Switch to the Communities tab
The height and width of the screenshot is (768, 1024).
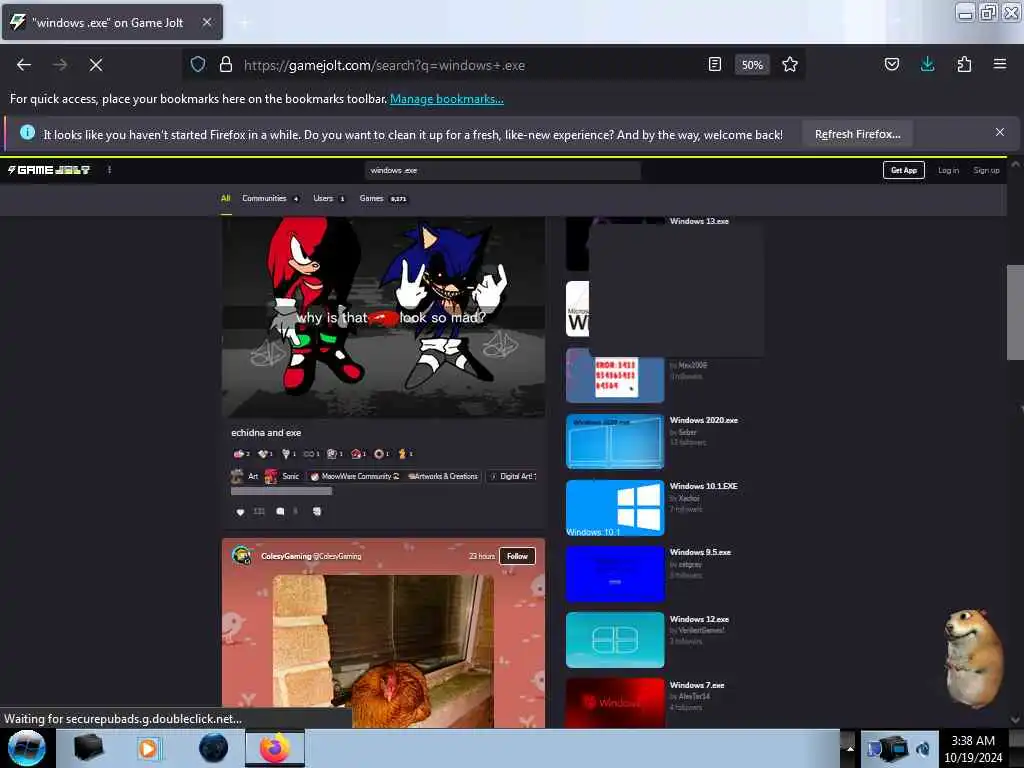coord(270,199)
